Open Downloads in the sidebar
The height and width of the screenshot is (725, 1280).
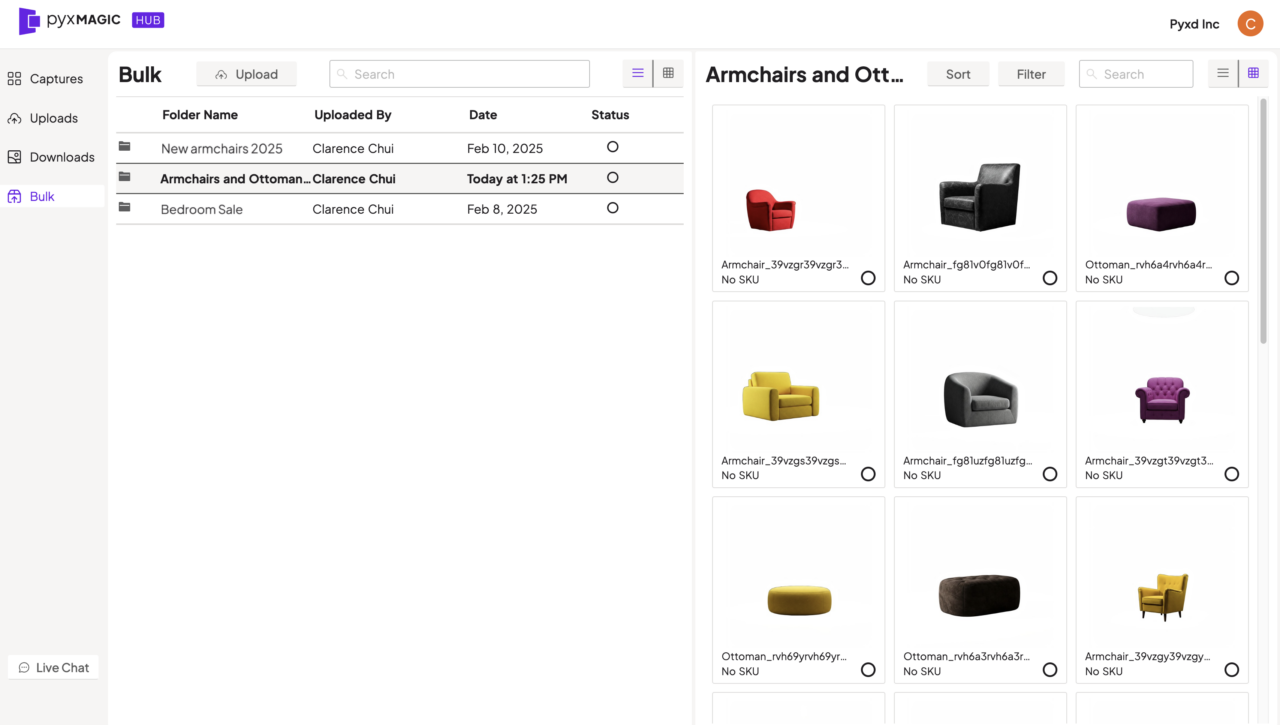coord(61,157)
